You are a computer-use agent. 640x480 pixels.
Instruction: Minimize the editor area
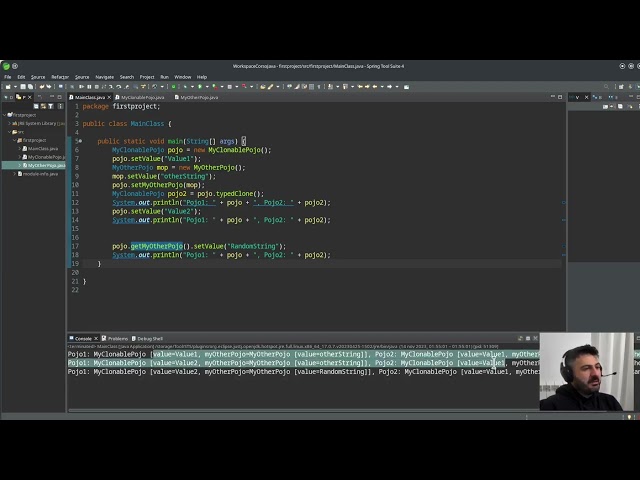[x=553, y=97]
